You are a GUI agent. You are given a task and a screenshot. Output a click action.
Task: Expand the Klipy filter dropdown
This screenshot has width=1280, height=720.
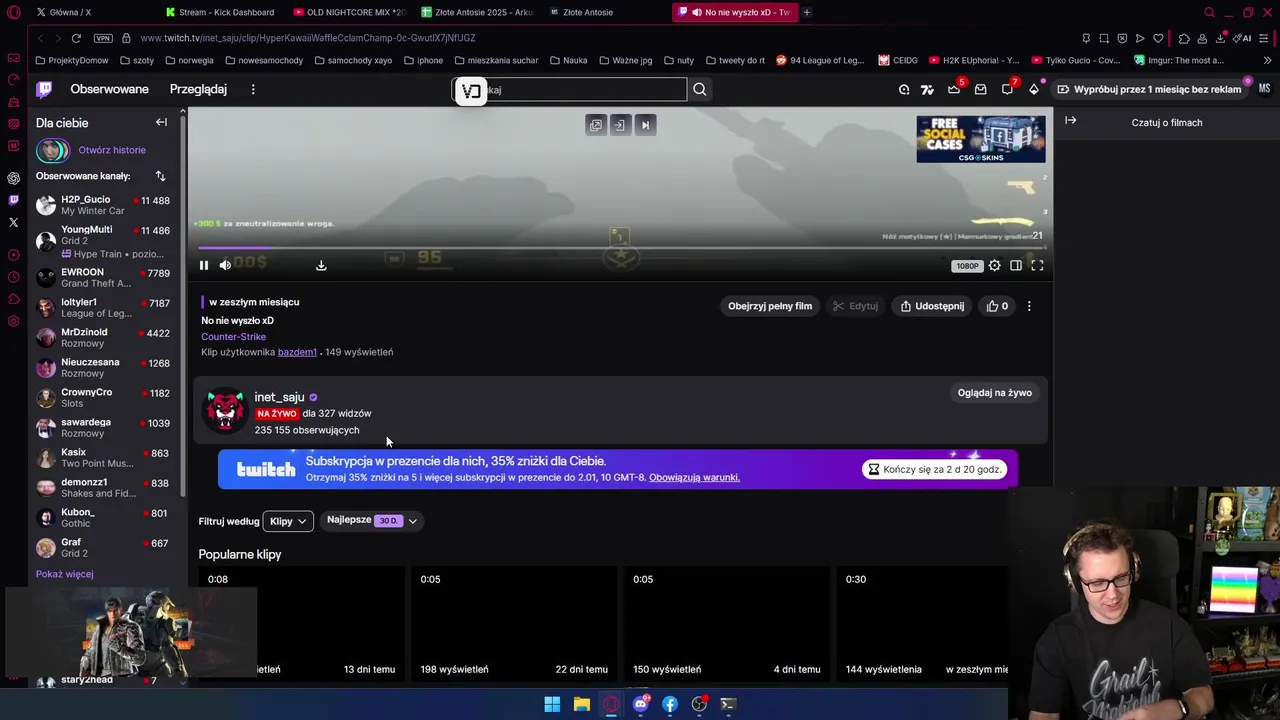288,521
